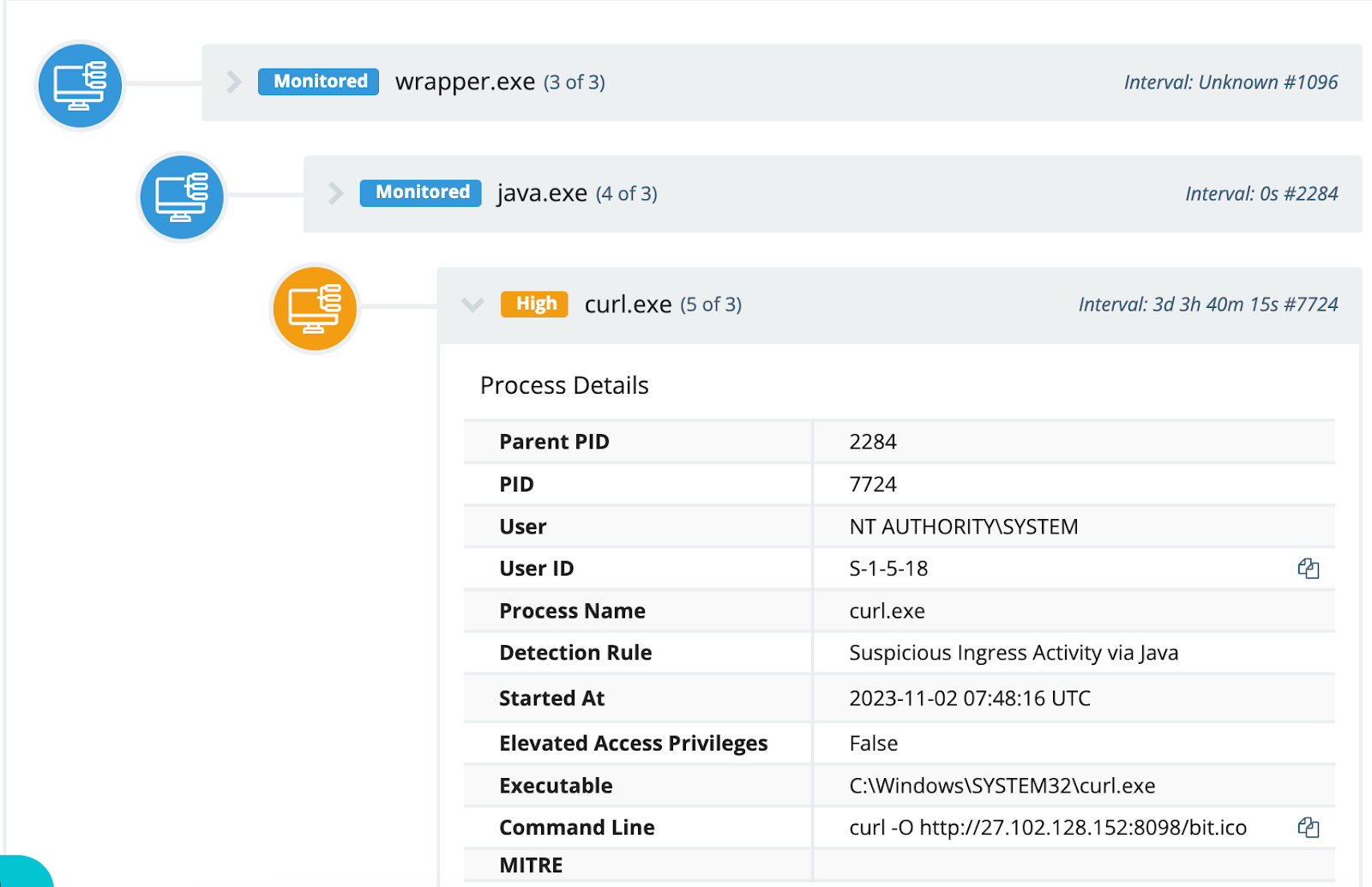
Task: Click the High severity badge on curl.exe
Action: pos(533,304)
